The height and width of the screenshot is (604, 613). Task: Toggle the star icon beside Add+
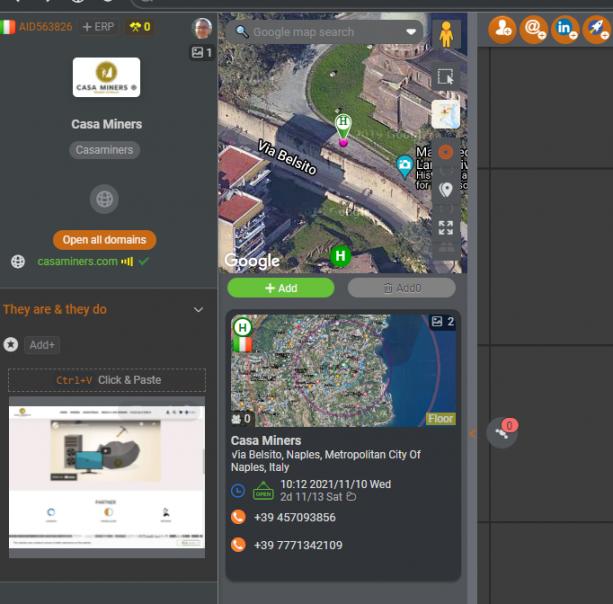click(x=11, y=344)
